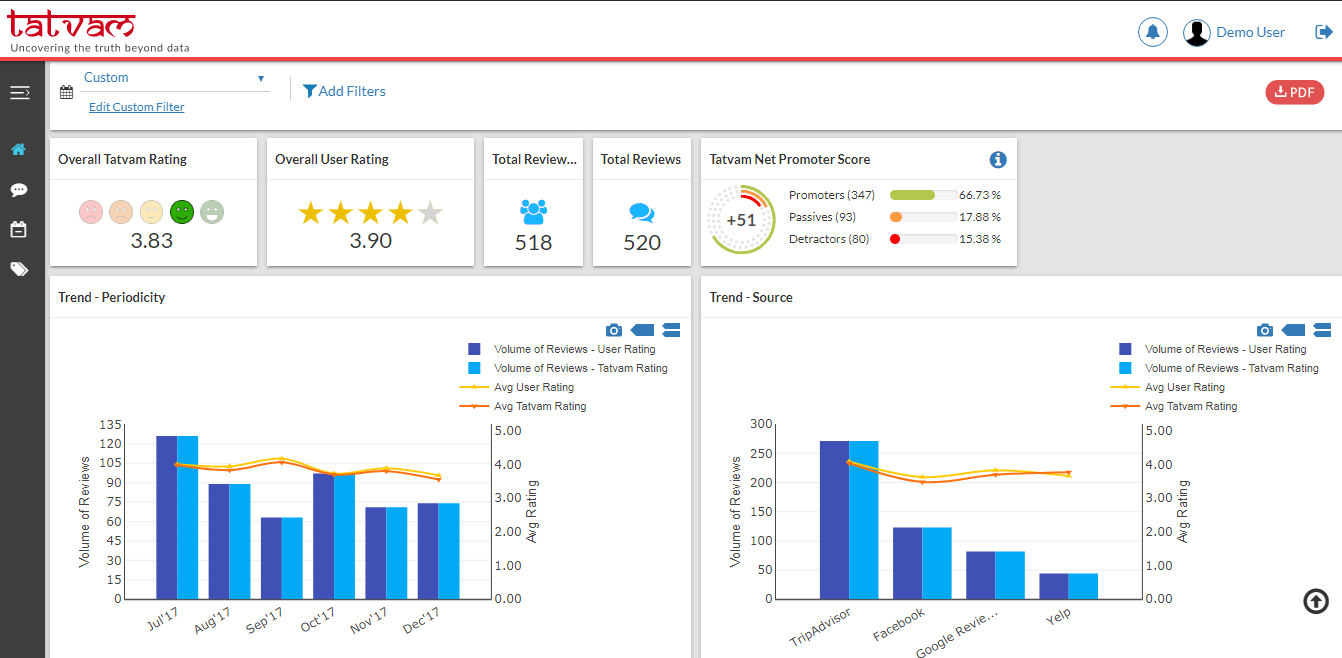Open the chart menu icon on Trend - Periodicity
The width and height of the screenshot is (1342, 658).
pyautogui.click(x=671, y=330)
